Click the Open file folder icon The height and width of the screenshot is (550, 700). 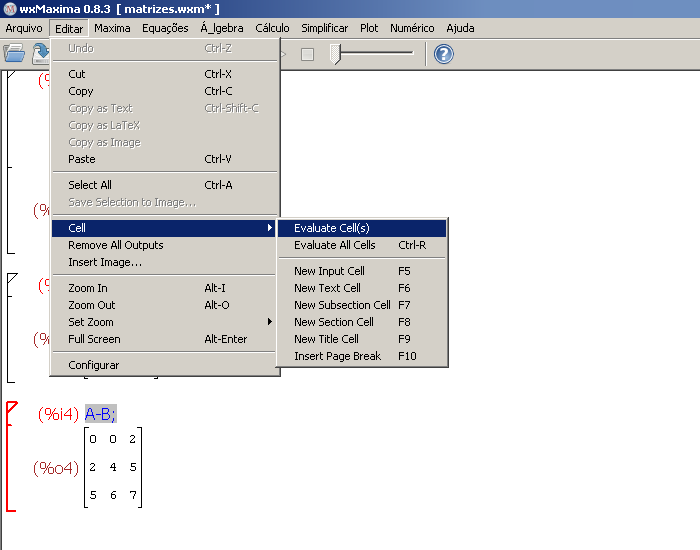pos(14,54)
